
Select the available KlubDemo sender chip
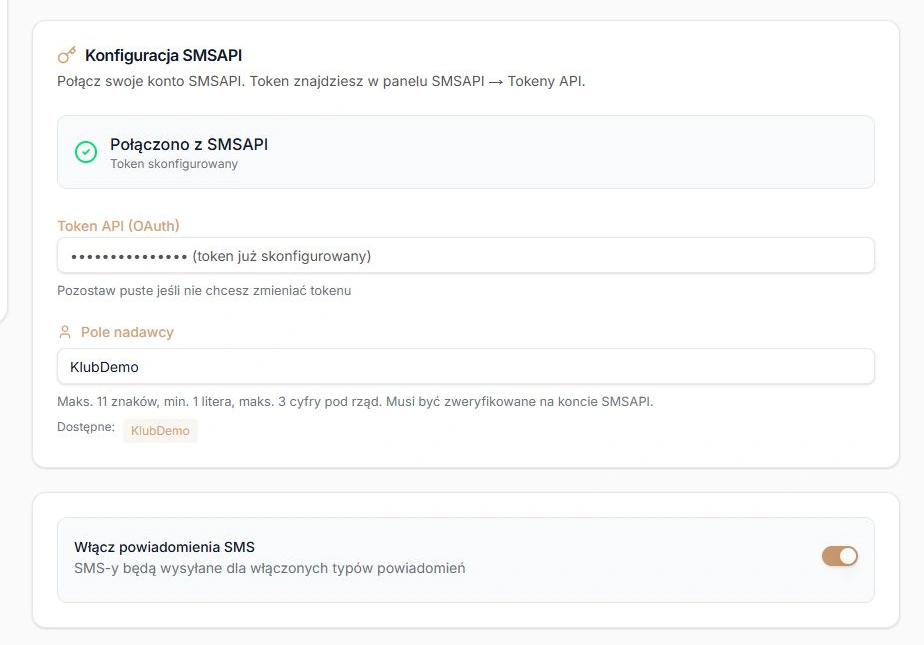[160, 431]
